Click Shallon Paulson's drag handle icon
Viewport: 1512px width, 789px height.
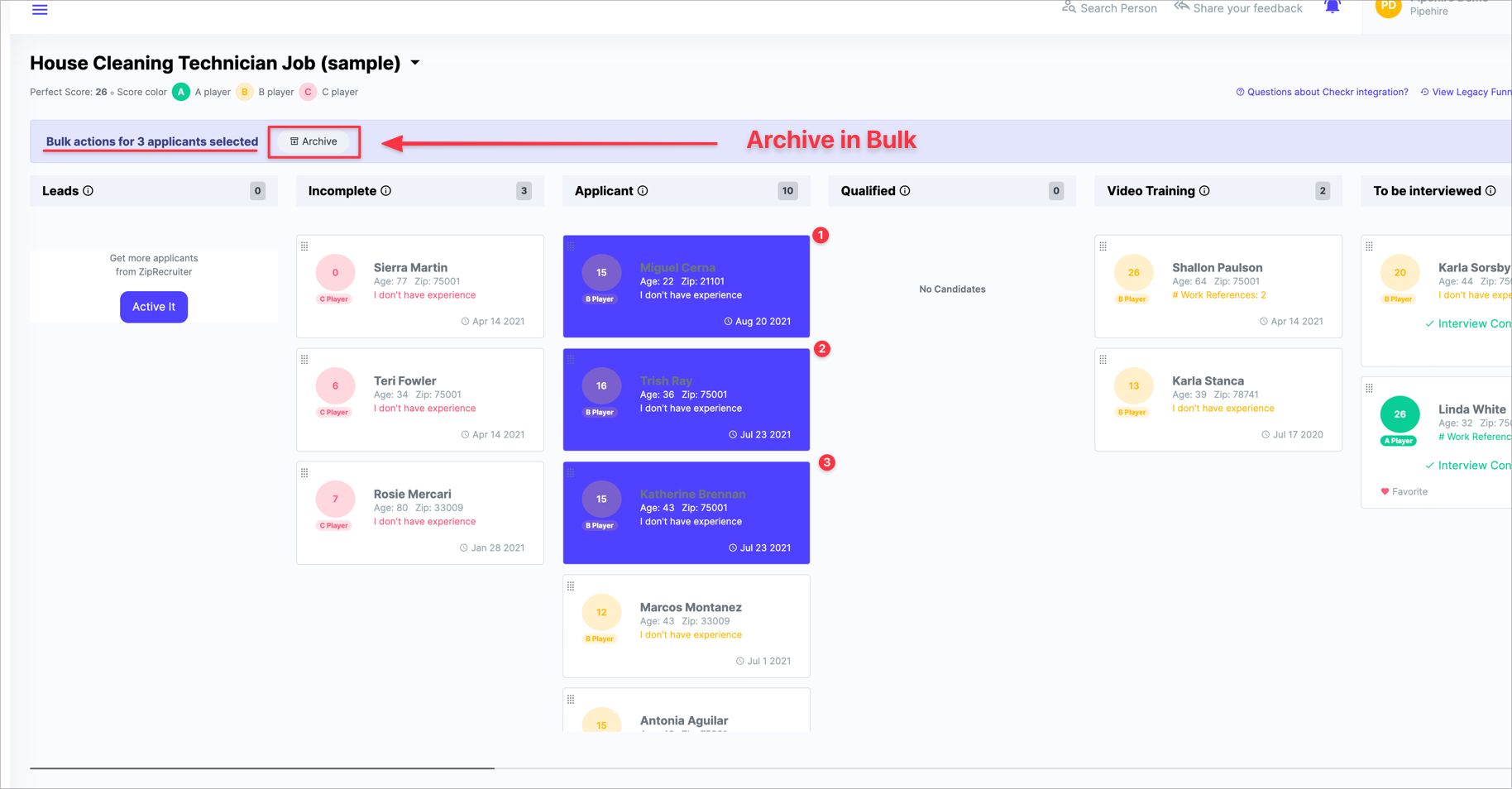coord(1103,246)
